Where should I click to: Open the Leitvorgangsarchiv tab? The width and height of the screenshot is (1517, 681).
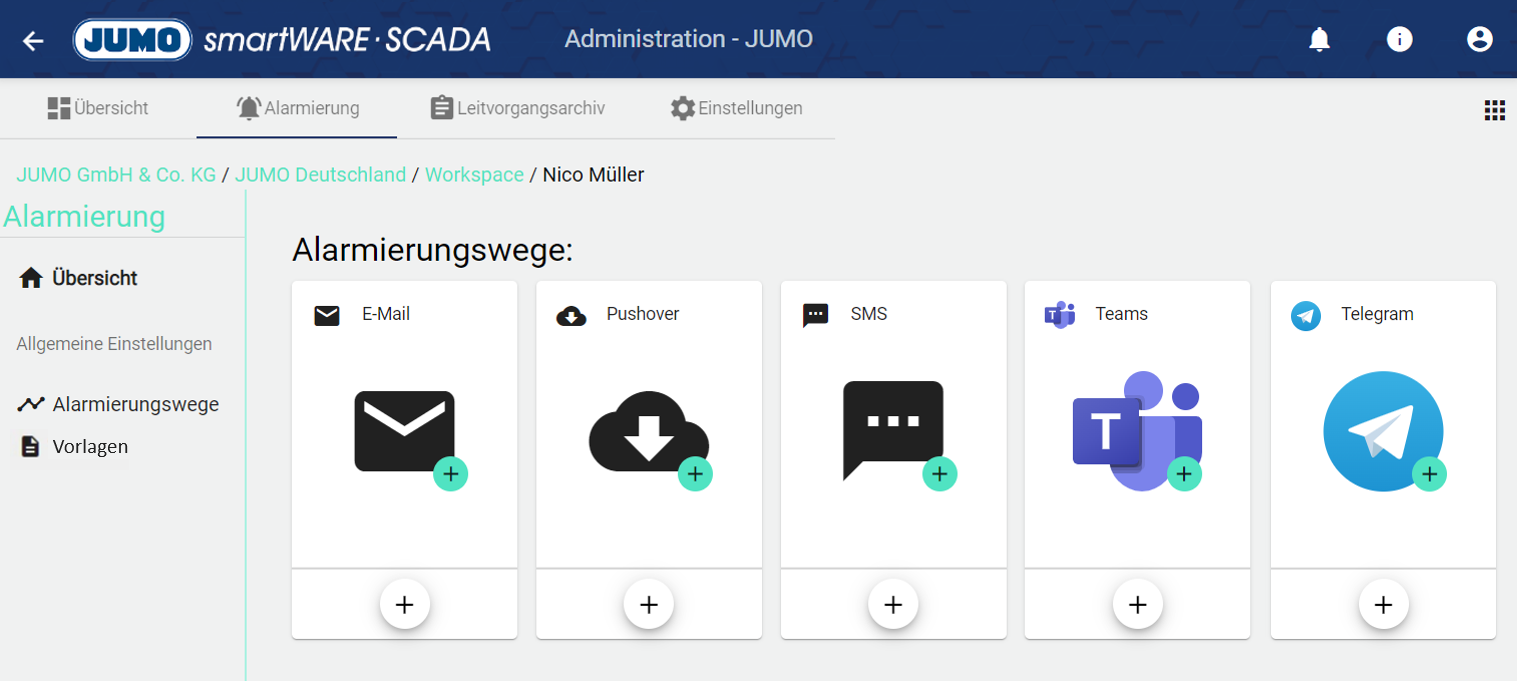pos(517,108)
